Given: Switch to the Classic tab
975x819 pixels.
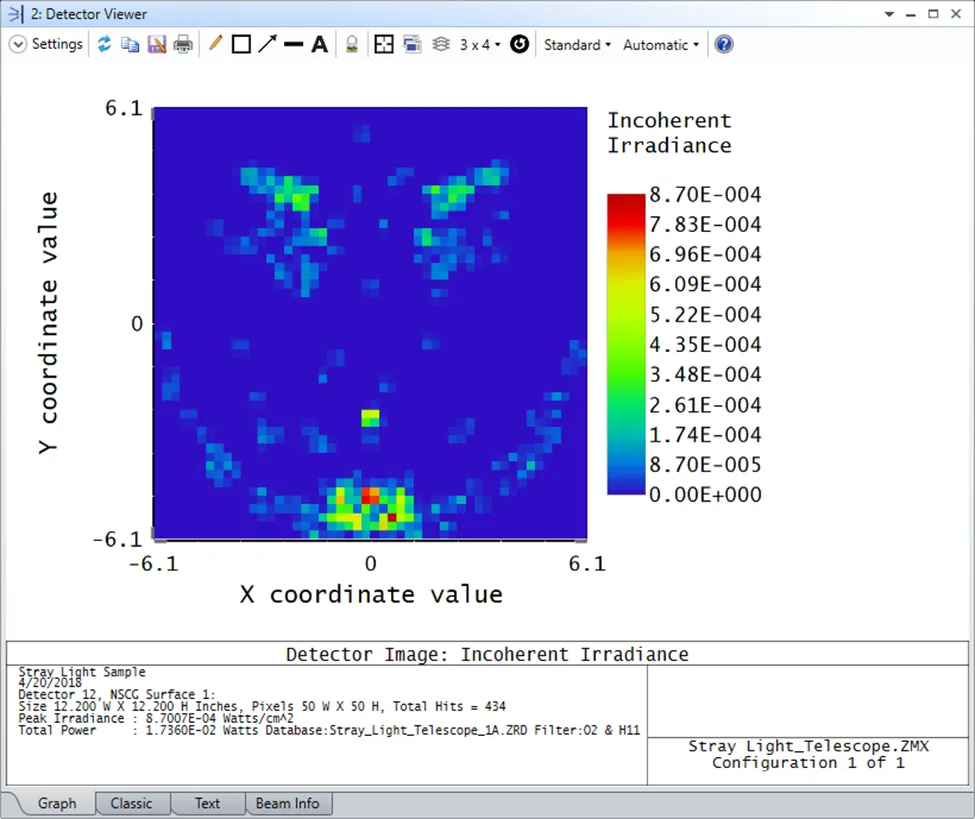Looking at the screenshot, I should 131,803.
